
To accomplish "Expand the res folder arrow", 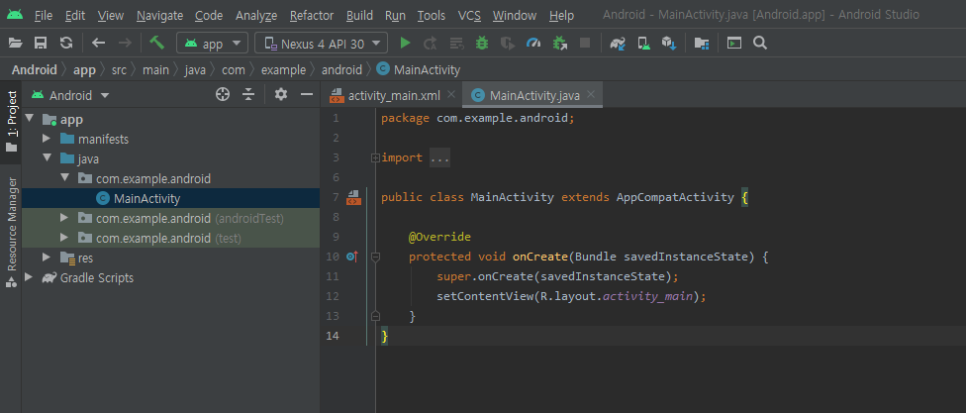I will 47,257.
